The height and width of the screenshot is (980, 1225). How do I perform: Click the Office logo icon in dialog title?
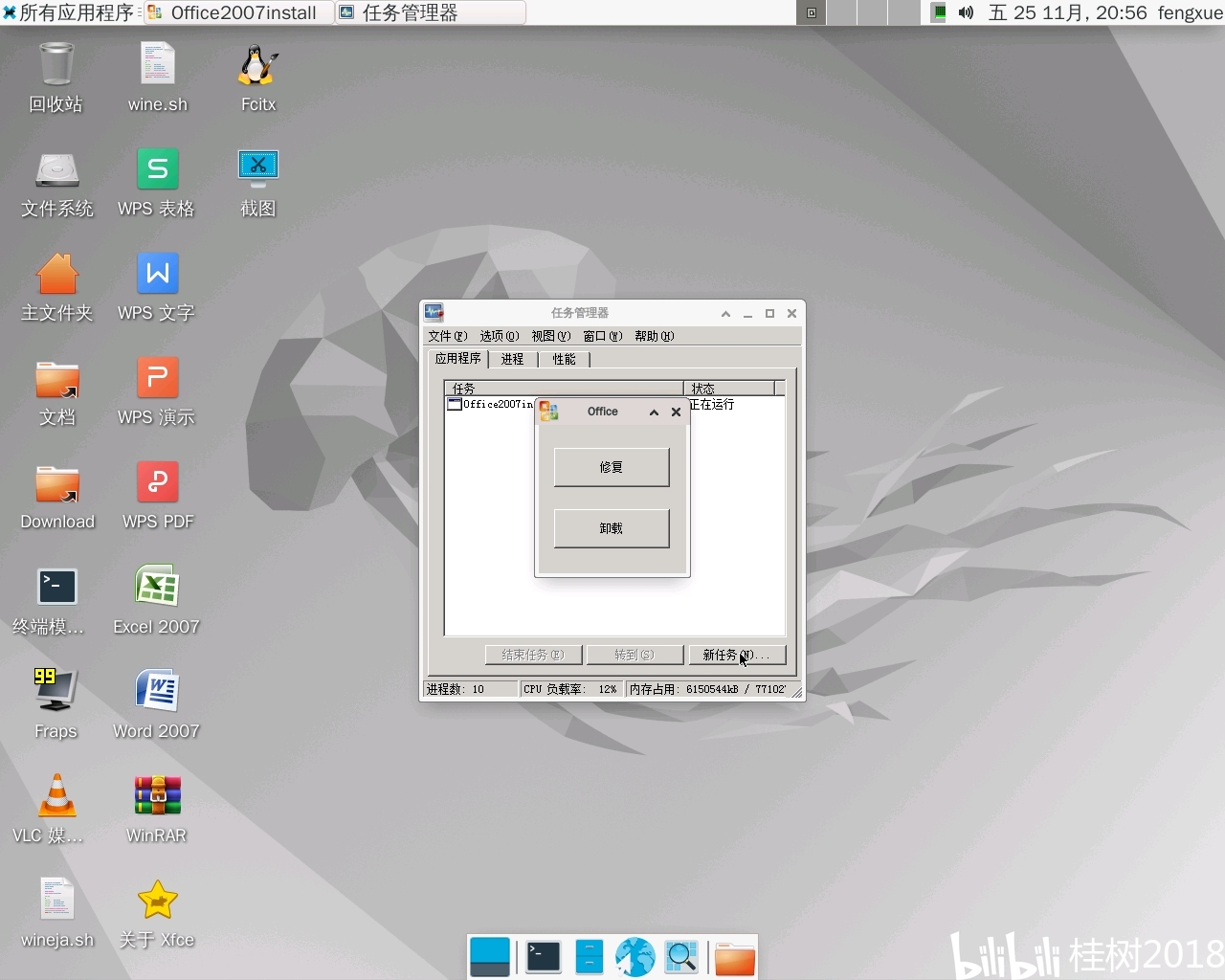549,412
